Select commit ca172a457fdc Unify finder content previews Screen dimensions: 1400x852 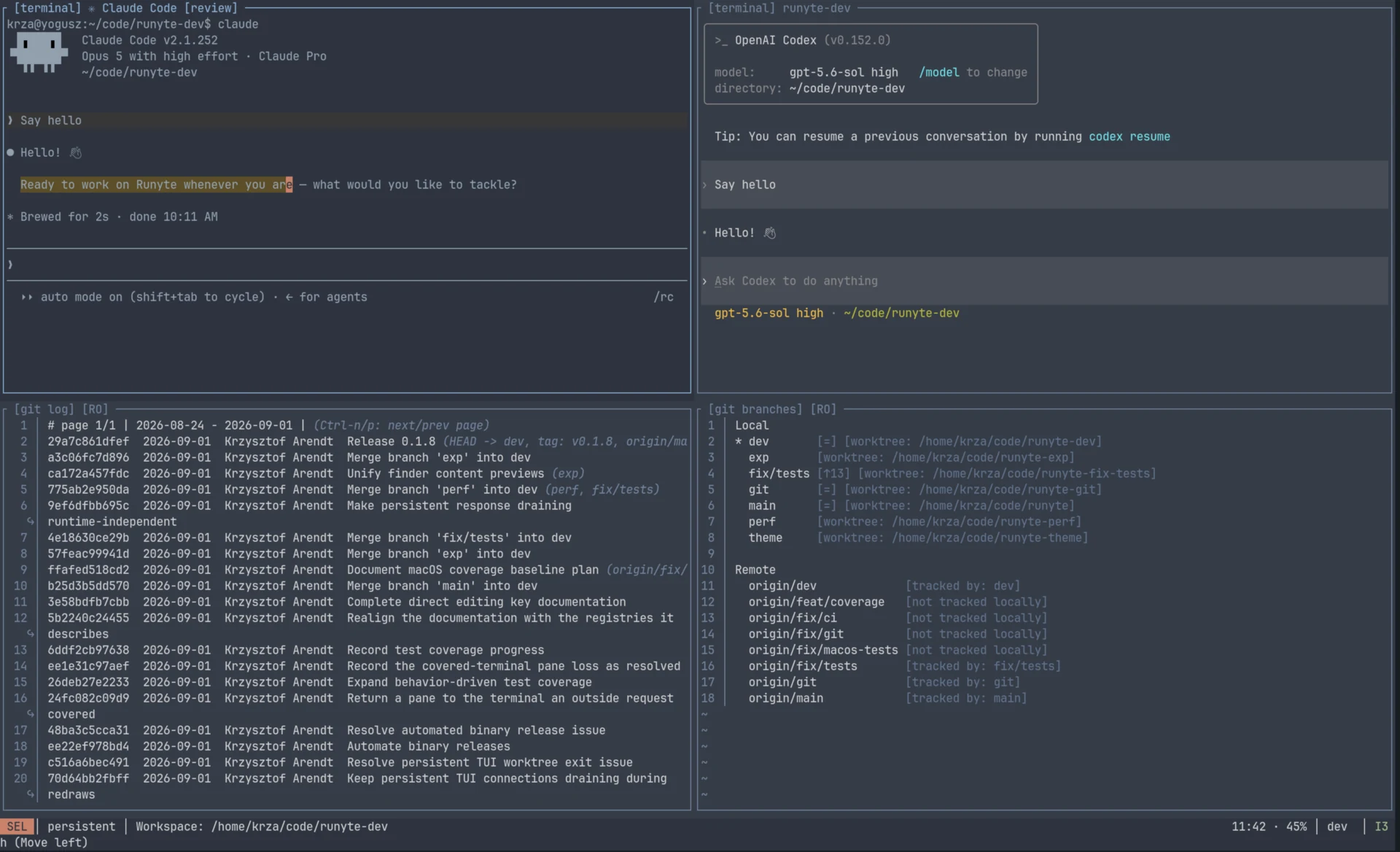[316, 473]
